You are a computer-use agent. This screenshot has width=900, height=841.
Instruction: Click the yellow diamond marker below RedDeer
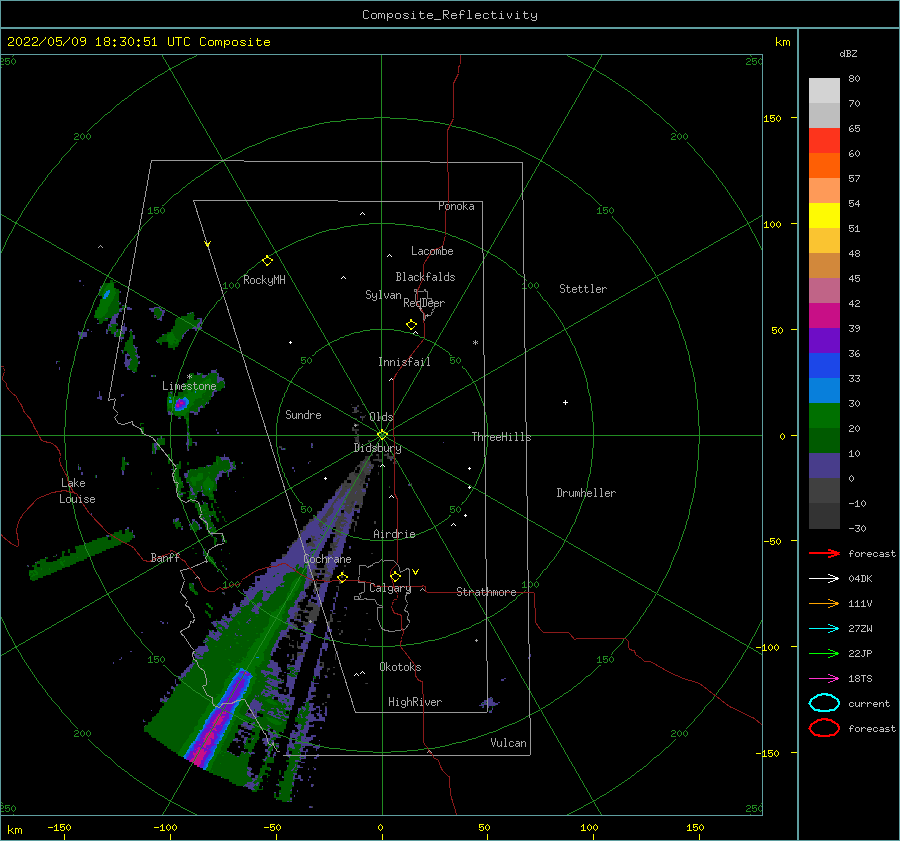pos(411,325)
